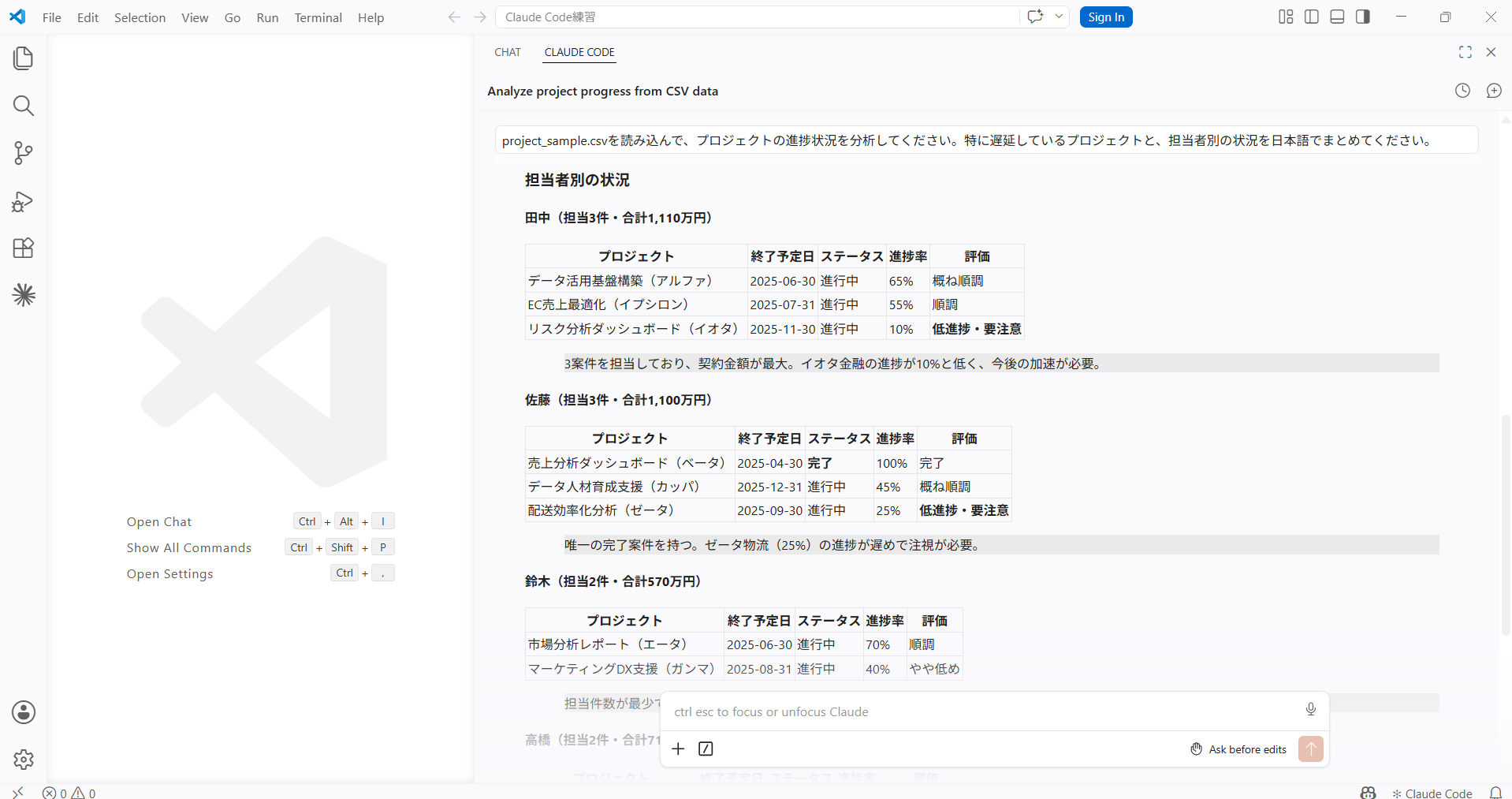Viewport: 1512px width, 799px height.
Task: Open slash commands icon in input box
Action: coord(706,749)
